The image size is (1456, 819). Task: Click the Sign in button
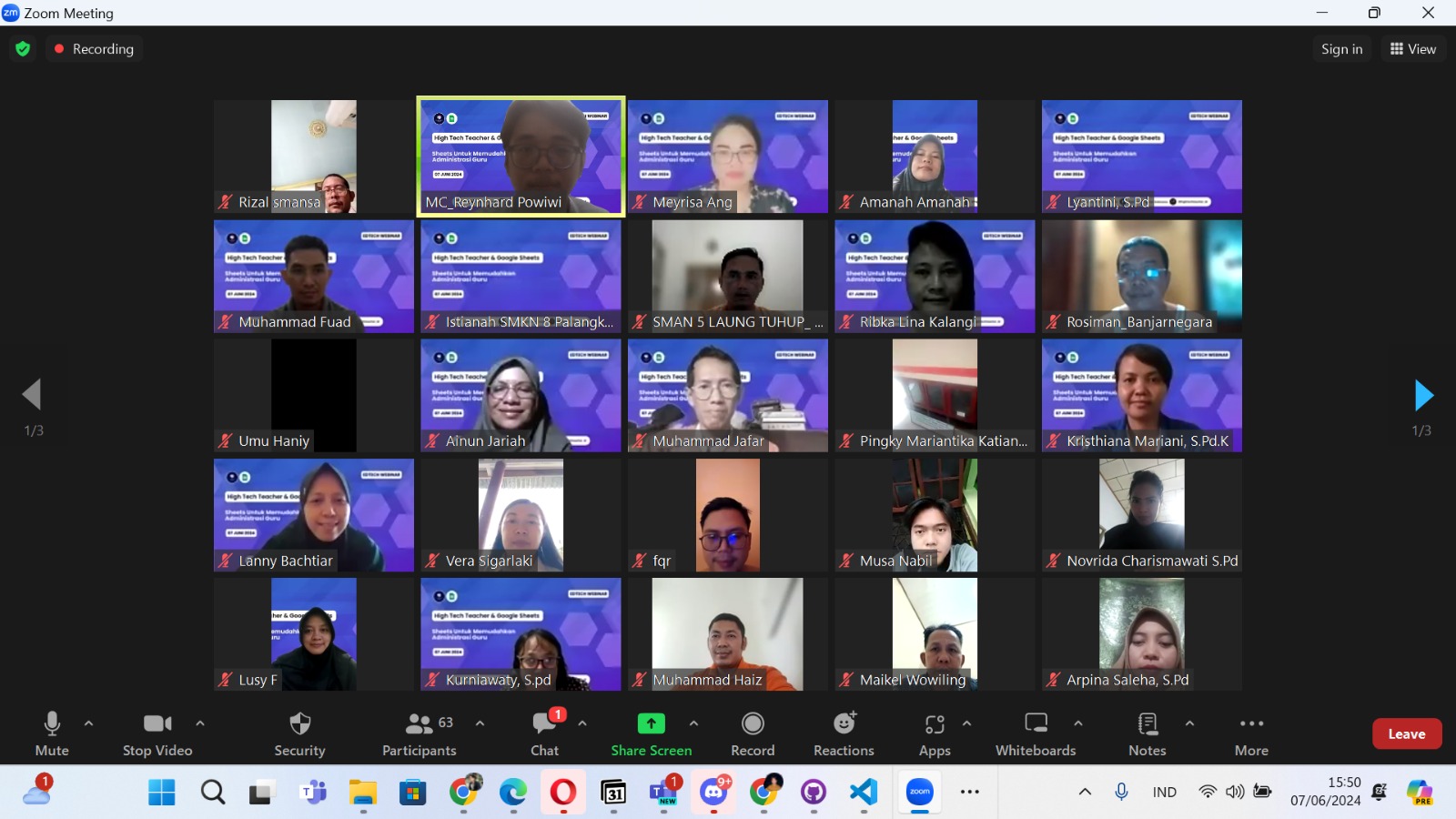click(x=1341, y=49)
